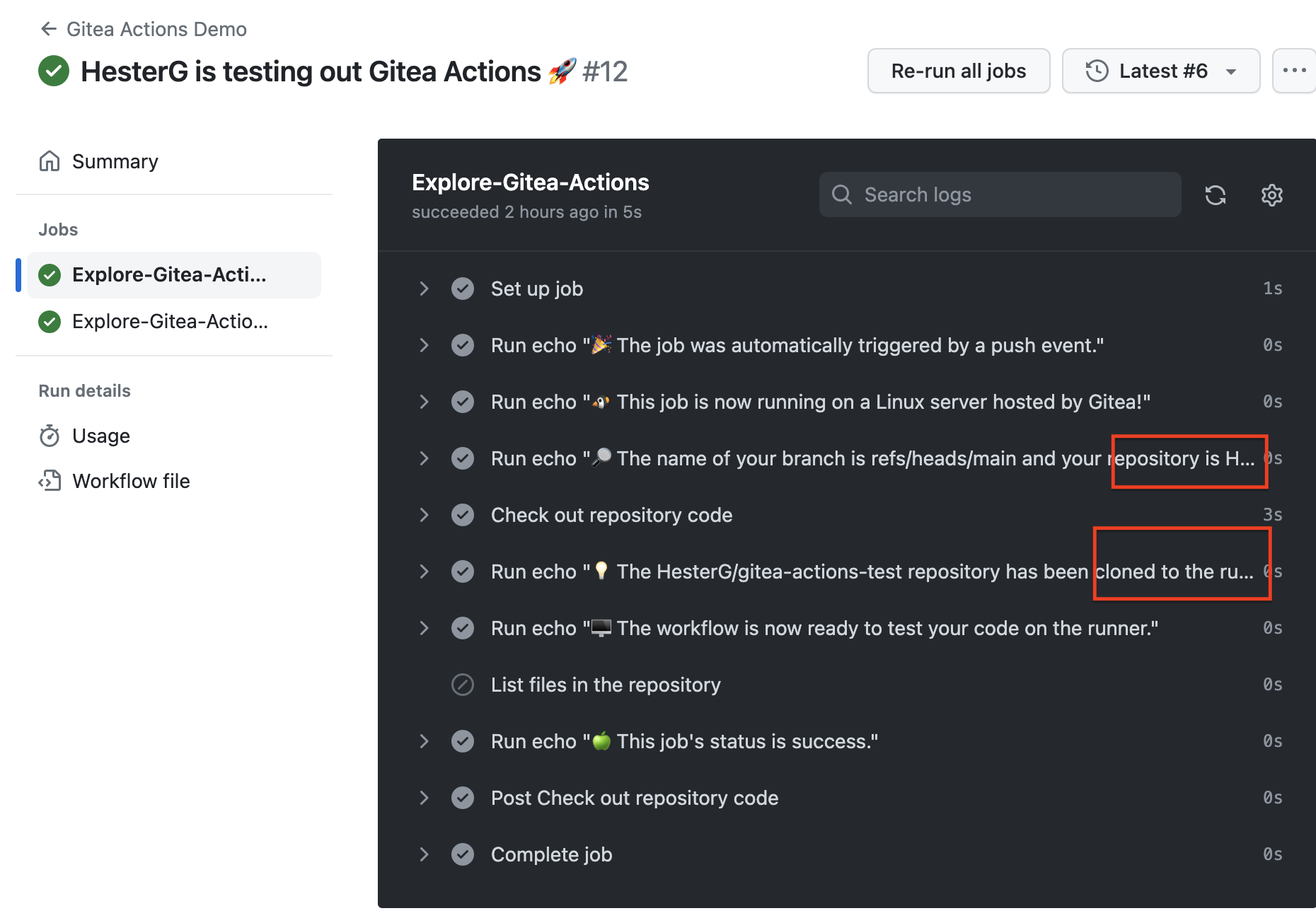
Task: Open the Latest #6 run history dropdown
Action: click(1160, 71)
